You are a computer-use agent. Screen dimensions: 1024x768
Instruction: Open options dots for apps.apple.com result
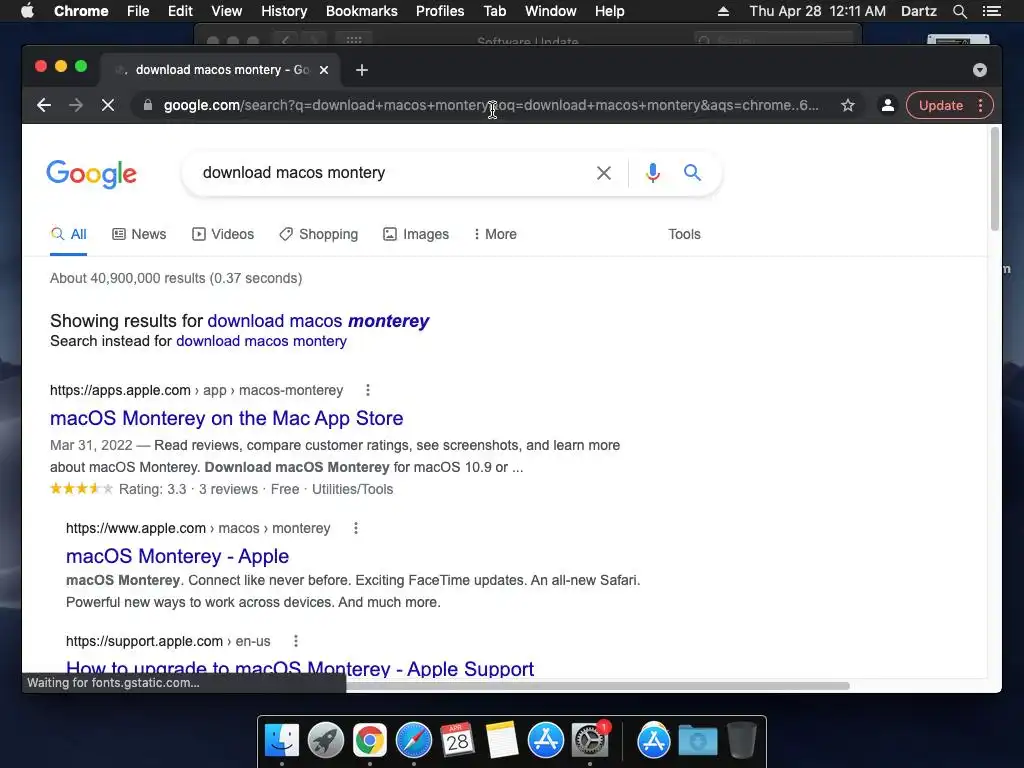pos(368,390)
